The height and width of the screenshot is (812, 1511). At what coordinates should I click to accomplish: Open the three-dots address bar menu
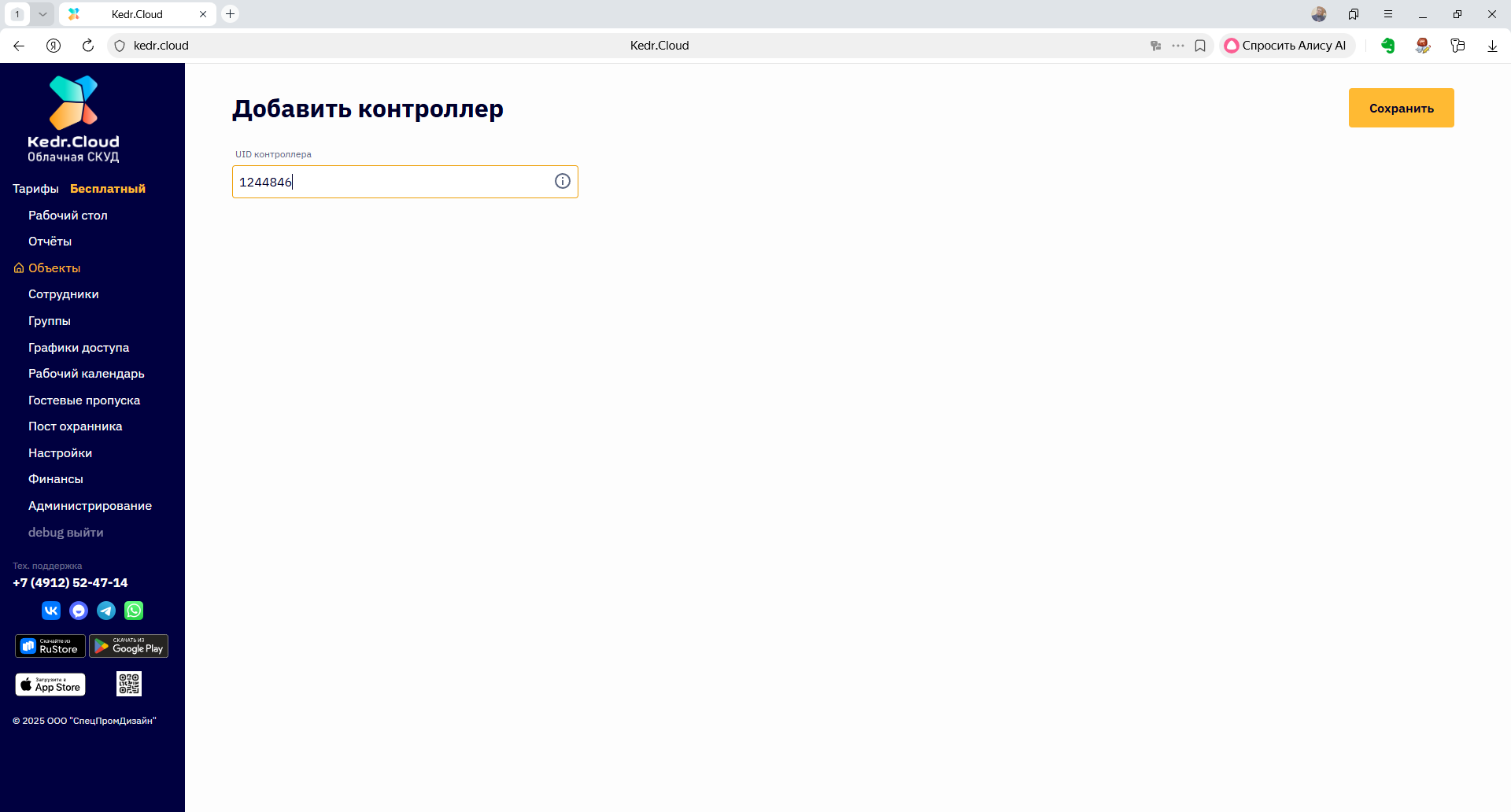point(1178,46)
